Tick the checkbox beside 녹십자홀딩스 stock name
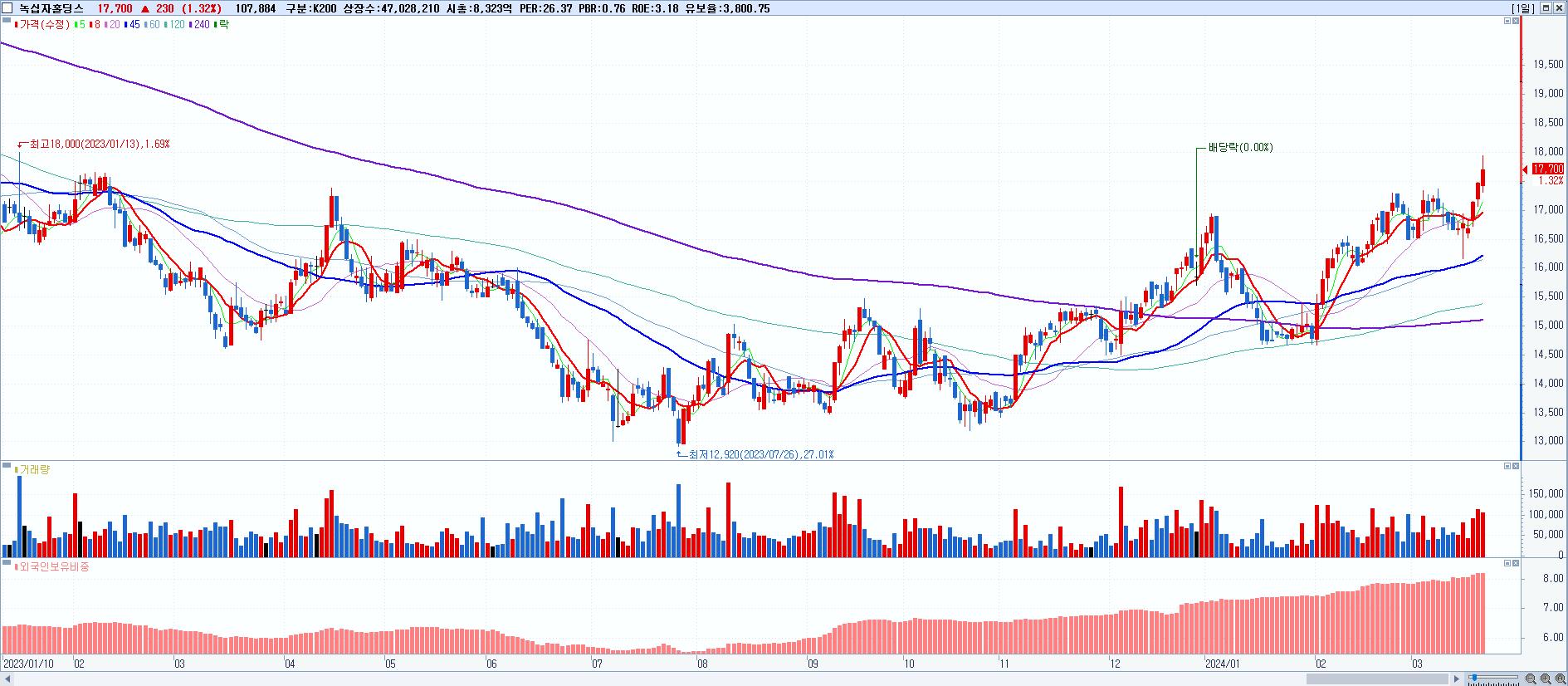 pyautogui.click(x=7, y=7)
